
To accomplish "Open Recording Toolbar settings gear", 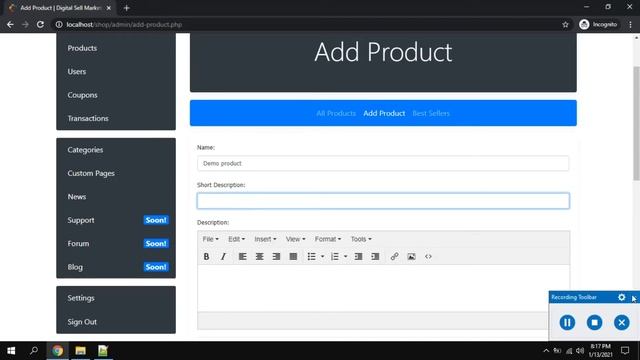I will pyautogui.click(x=621, y=297).
